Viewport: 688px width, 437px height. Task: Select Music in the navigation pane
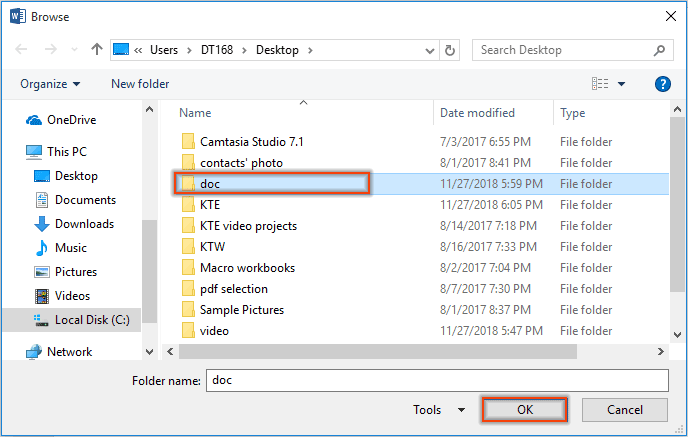coord(70,248)
